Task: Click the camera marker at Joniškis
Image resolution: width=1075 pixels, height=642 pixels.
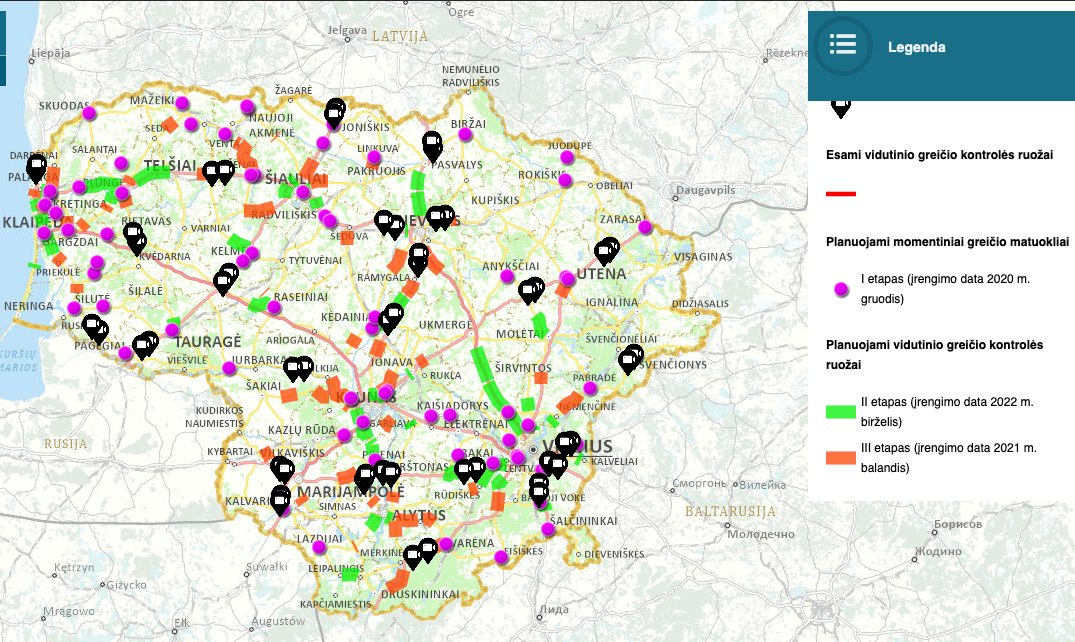Action: 335,112
